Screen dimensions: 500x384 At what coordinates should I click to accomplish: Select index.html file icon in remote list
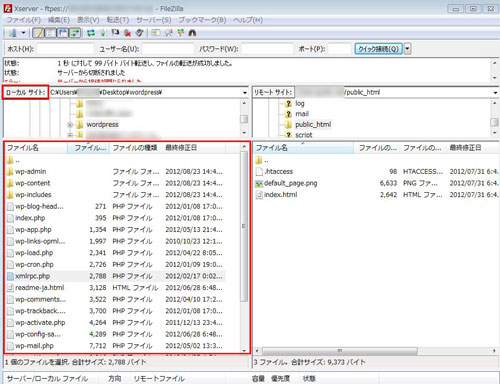coord(259,195)
